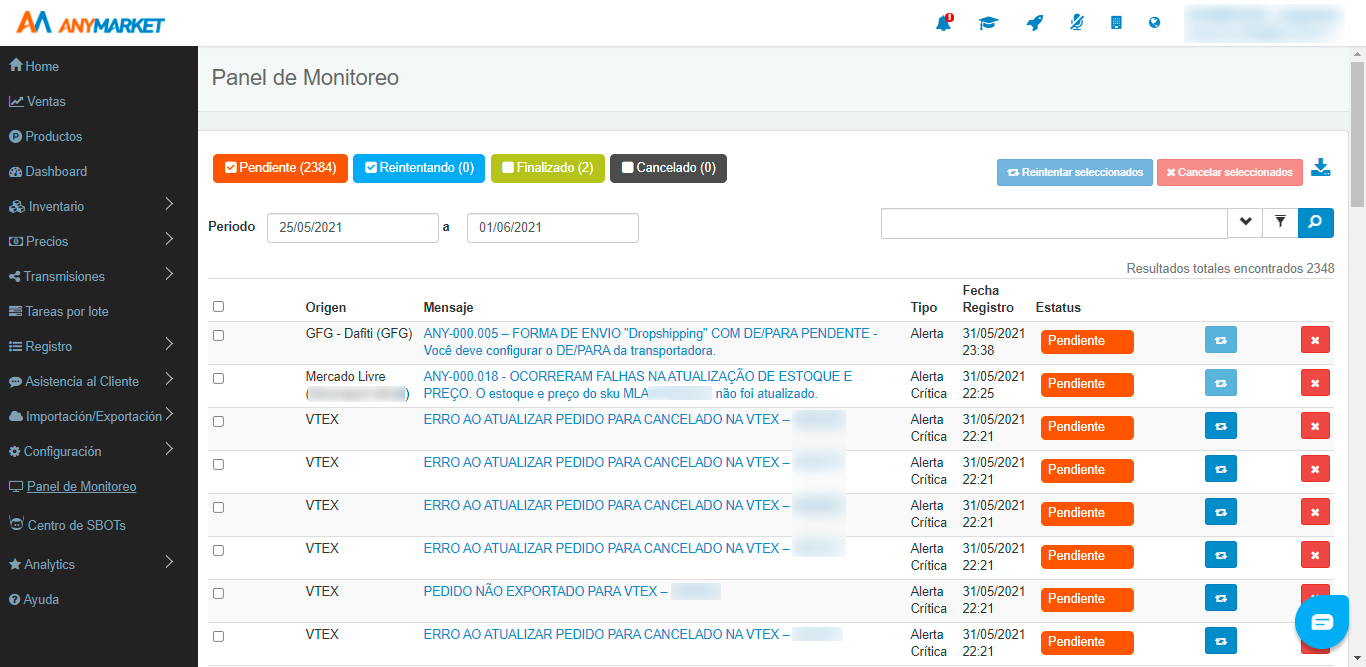Retry the first VTEX ERRO AO ATUALIZAR row
This screenshot has height=667, width=1366.
[1221, 426]
